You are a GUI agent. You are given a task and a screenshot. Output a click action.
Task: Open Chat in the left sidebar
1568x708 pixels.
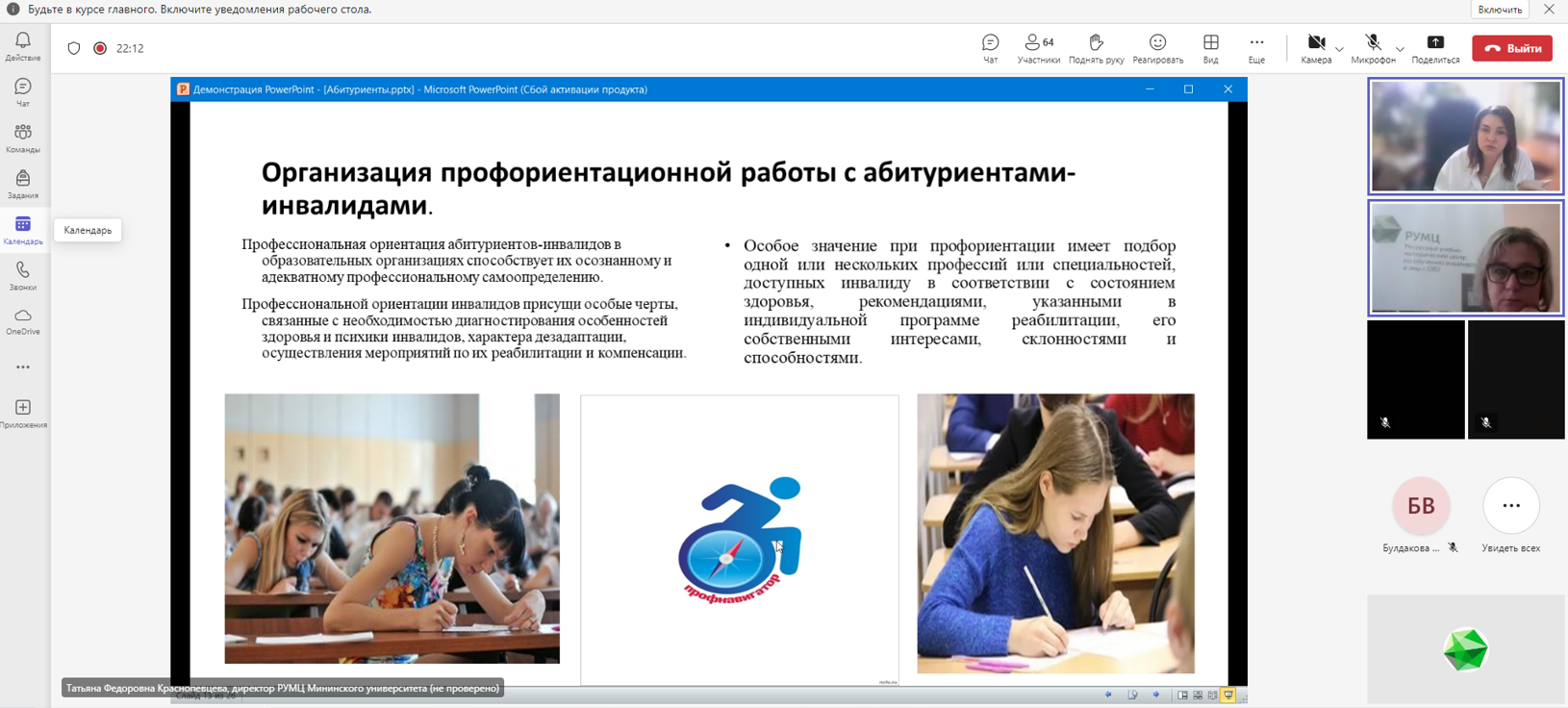tap(23, 92)
